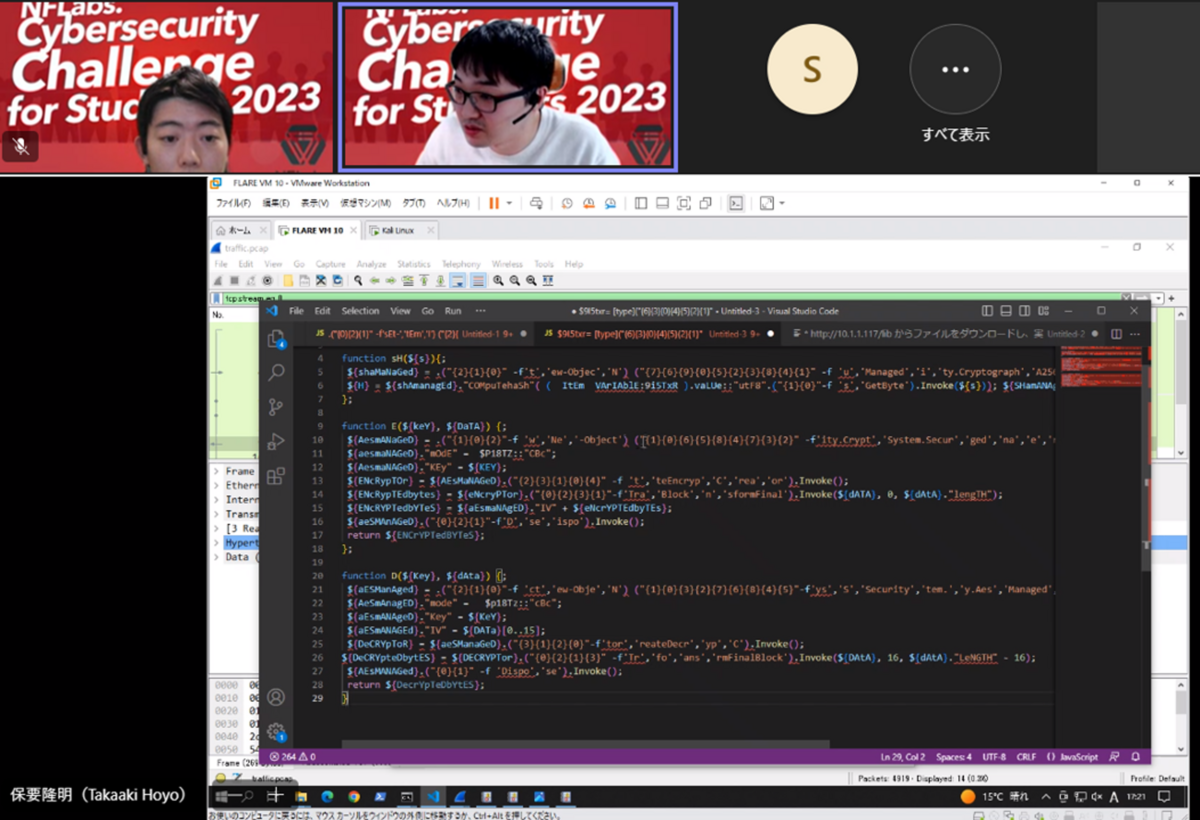
Task: Open VMware power options dropdown arrow
Action: pos(510,203)
